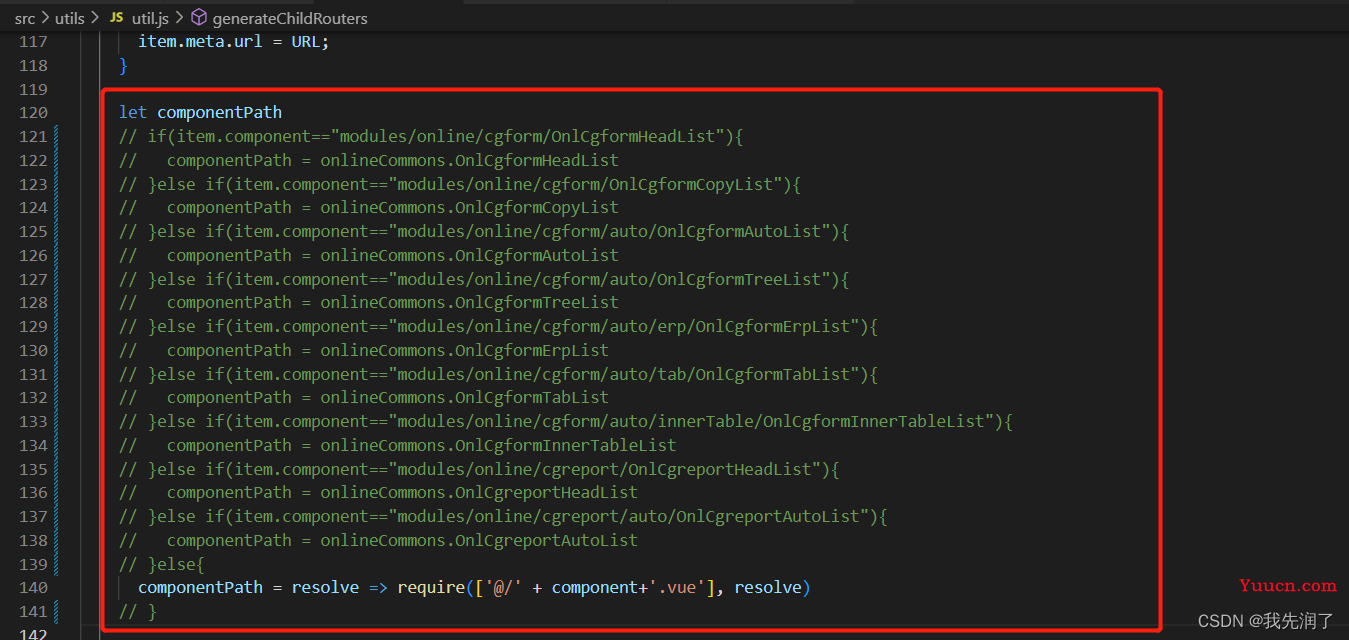This screenshot has width=1349, height=640.
Task: Select util.js in the breadcrumb
Action: tap(150, 18)
